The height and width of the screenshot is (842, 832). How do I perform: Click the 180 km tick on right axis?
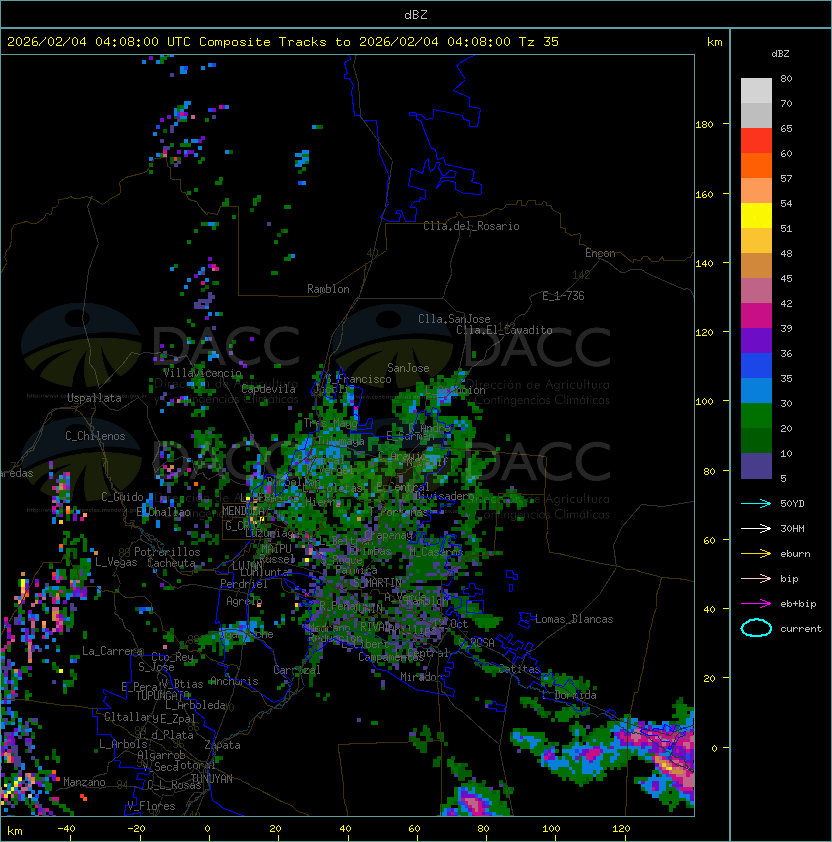704,125
